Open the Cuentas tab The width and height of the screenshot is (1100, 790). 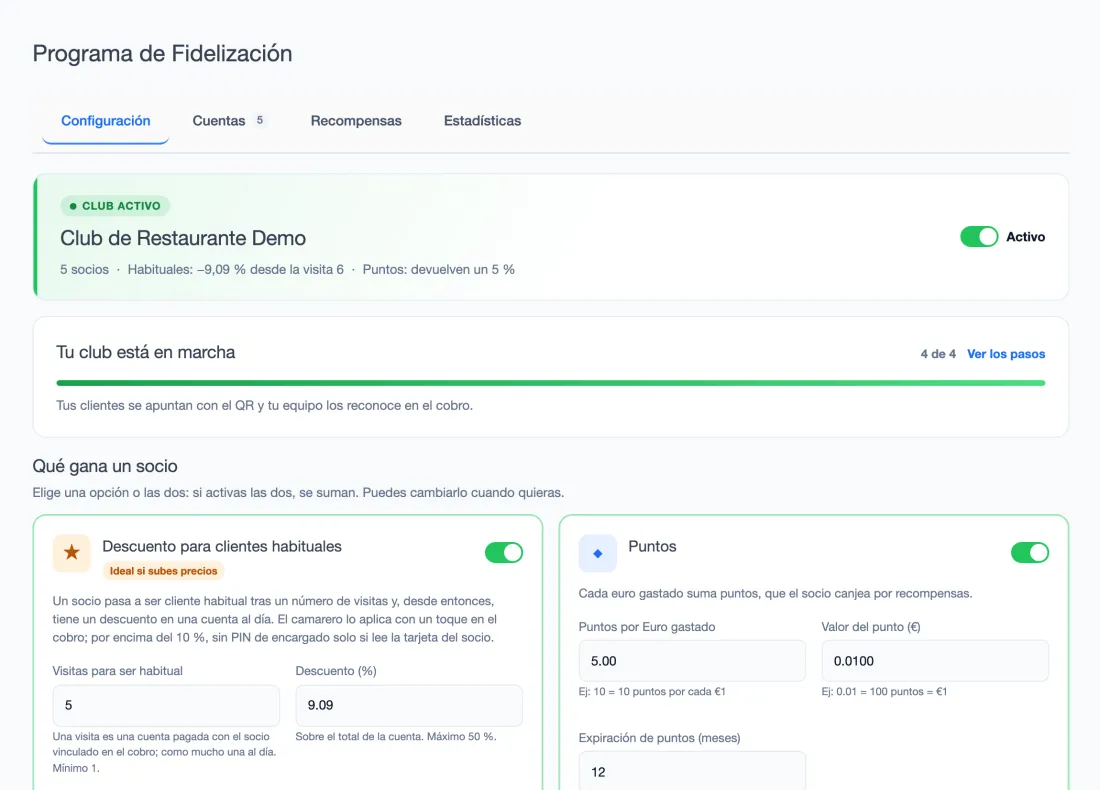pos(229,121)
